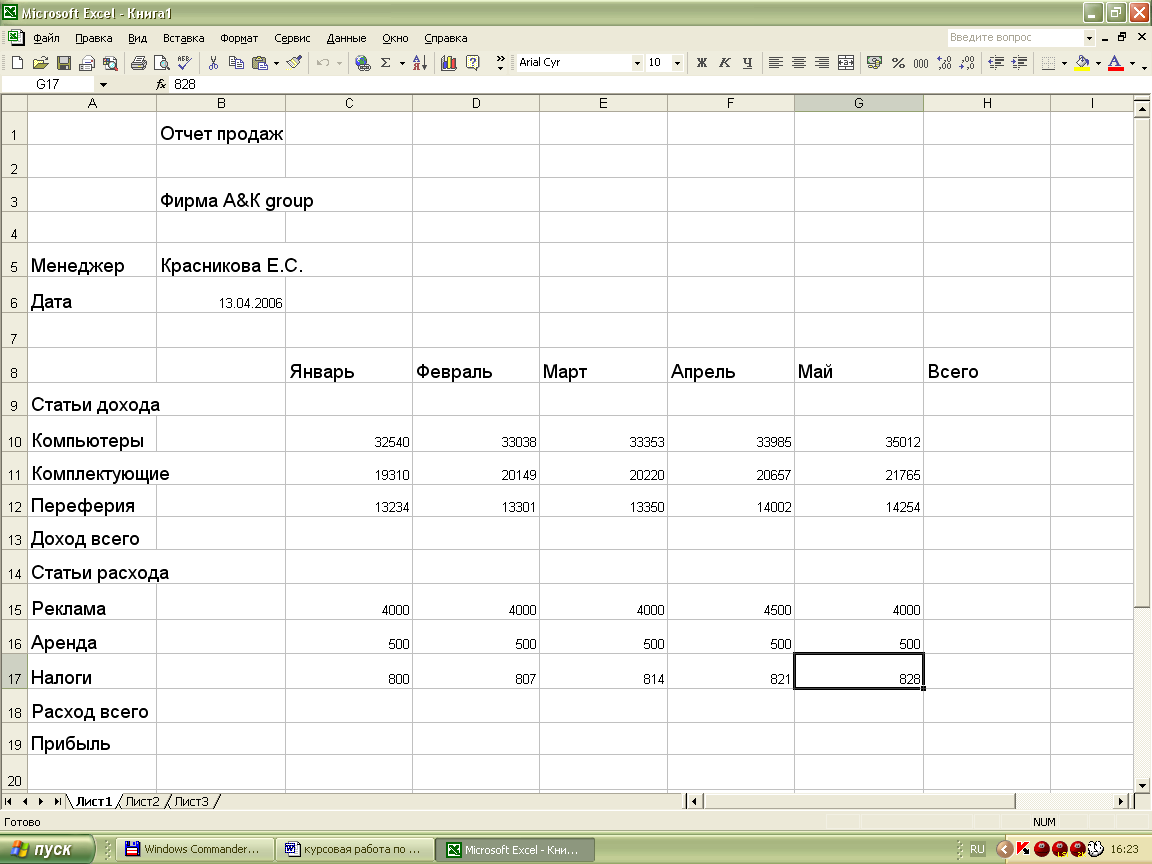Screen dimensions: 1152x864
Task: Select the Format Painter brush
Action: pyautogui.click(x=294, y=63)
